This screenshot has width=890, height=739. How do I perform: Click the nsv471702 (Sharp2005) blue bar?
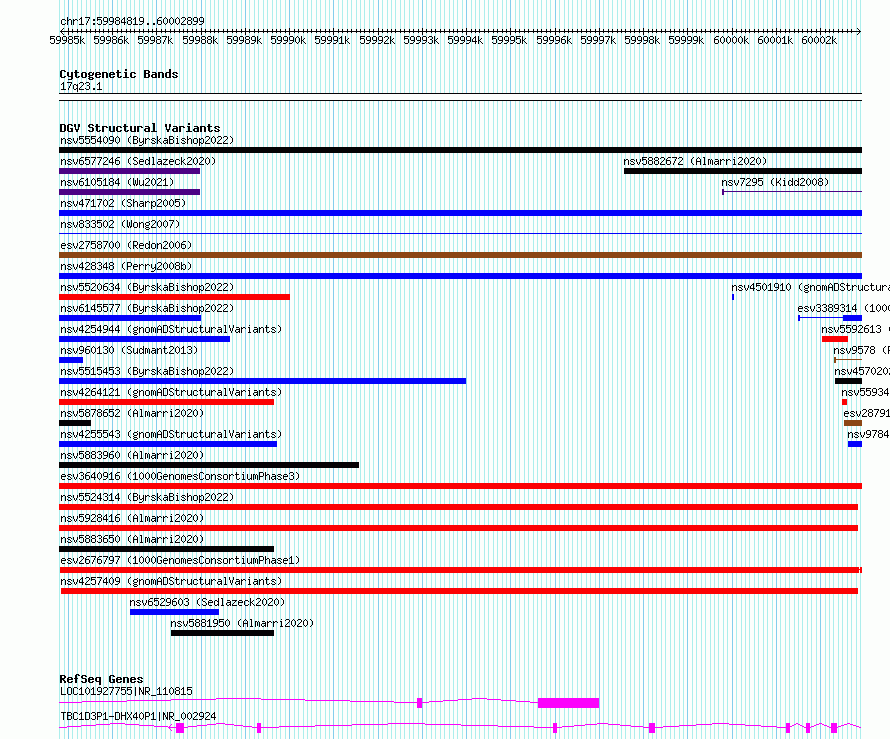point(460,213)
